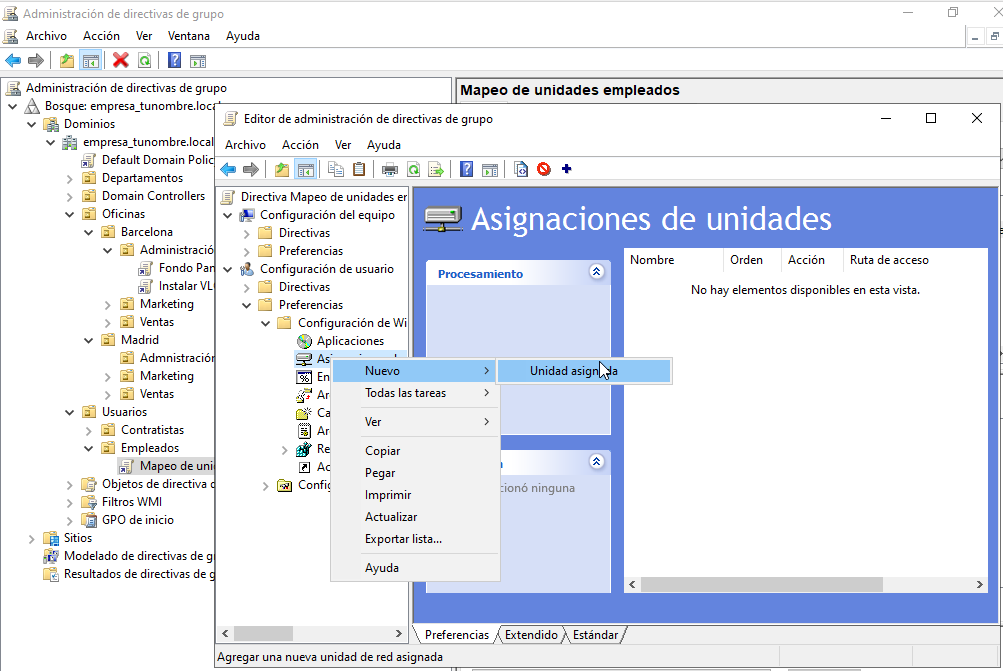
Task: Open Help using the blue question mark icon
Action: [x=465, y=168]
